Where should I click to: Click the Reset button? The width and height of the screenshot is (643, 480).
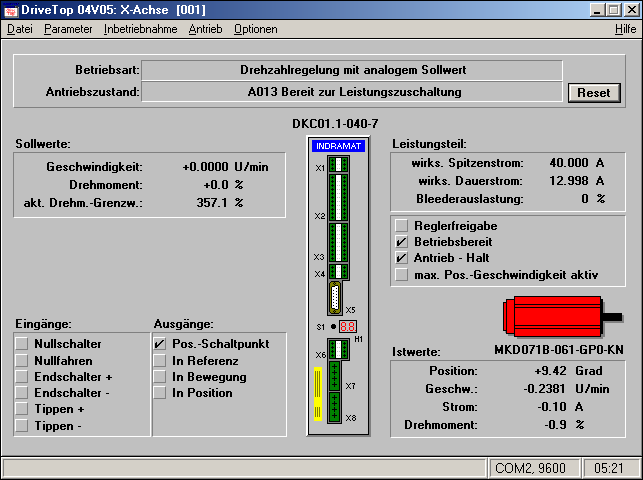[594, 93]
